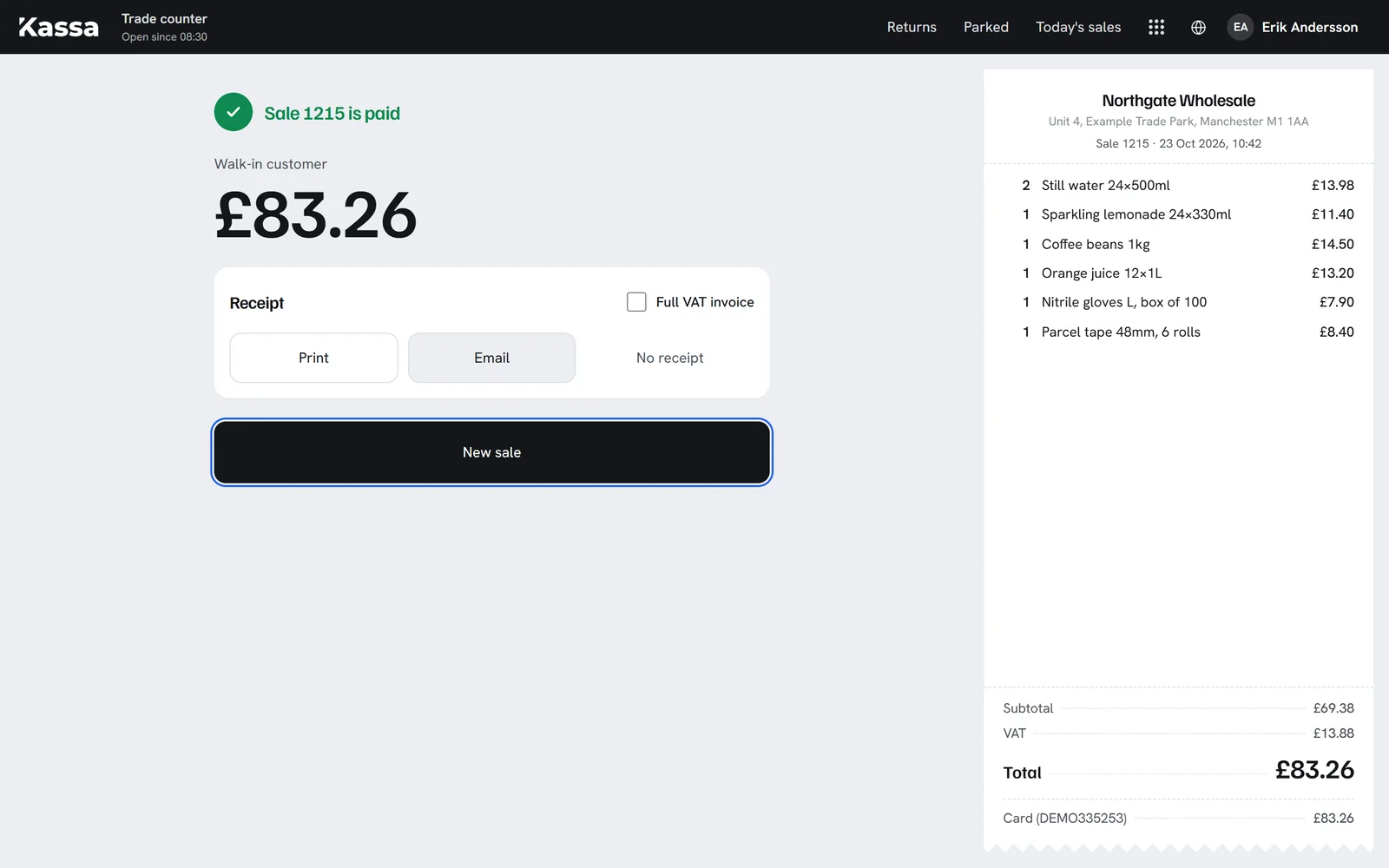This screenshot has width=1389, height=868.
Task: Select the Parcel tape 48mm line
Action: click(x=1178, y=332)
